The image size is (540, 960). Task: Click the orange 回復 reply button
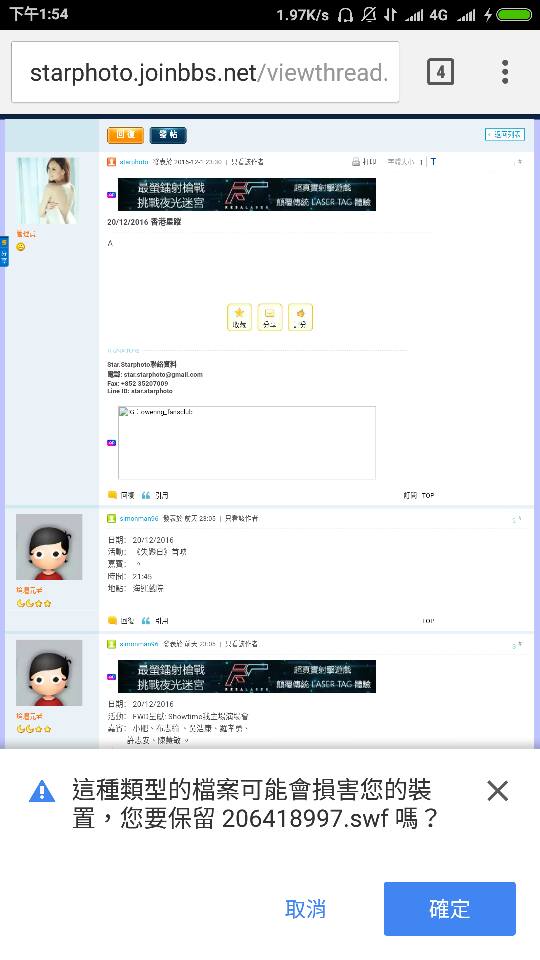click(x=125, y=135)
